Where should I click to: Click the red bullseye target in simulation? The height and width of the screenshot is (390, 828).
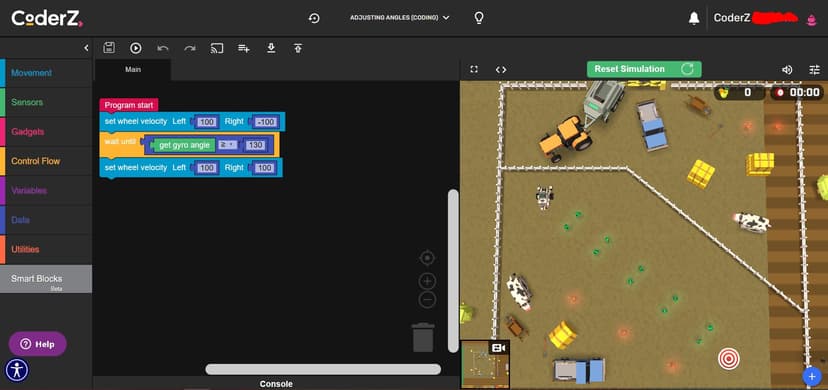tap(729, 359)
